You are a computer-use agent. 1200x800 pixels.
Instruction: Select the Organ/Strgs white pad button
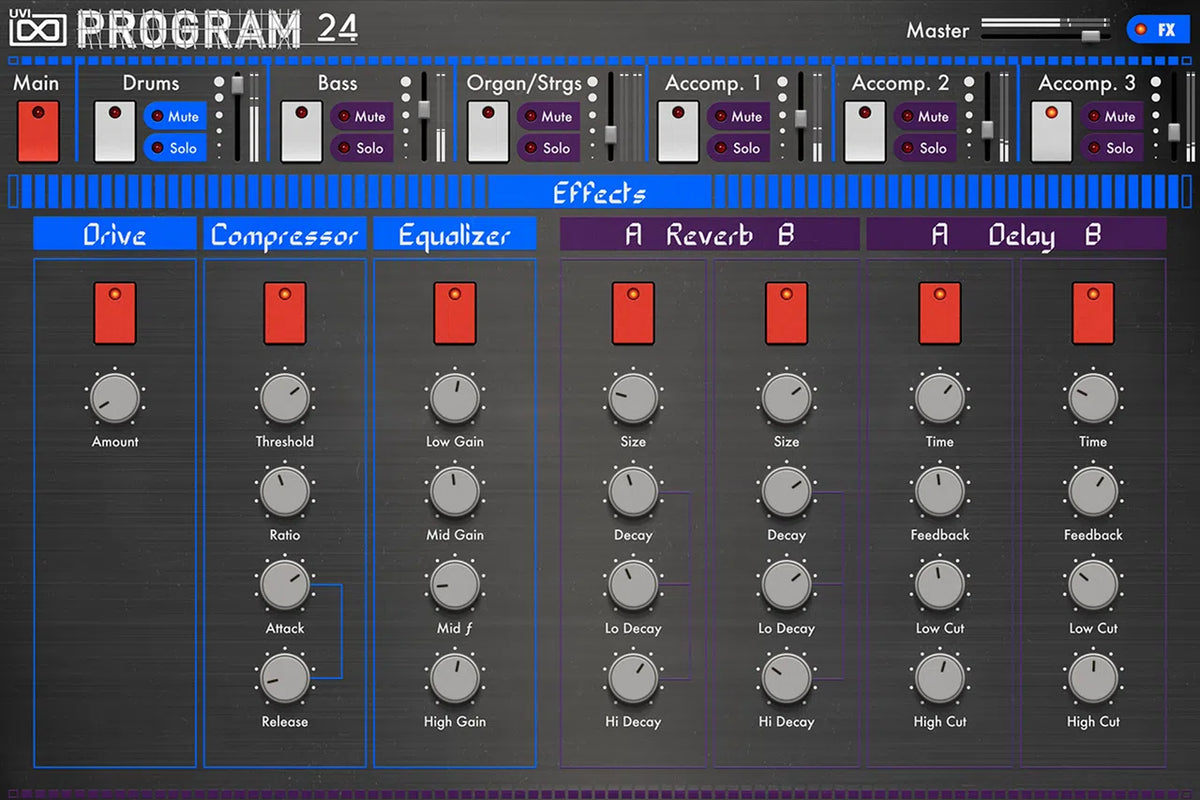point(488,131)
